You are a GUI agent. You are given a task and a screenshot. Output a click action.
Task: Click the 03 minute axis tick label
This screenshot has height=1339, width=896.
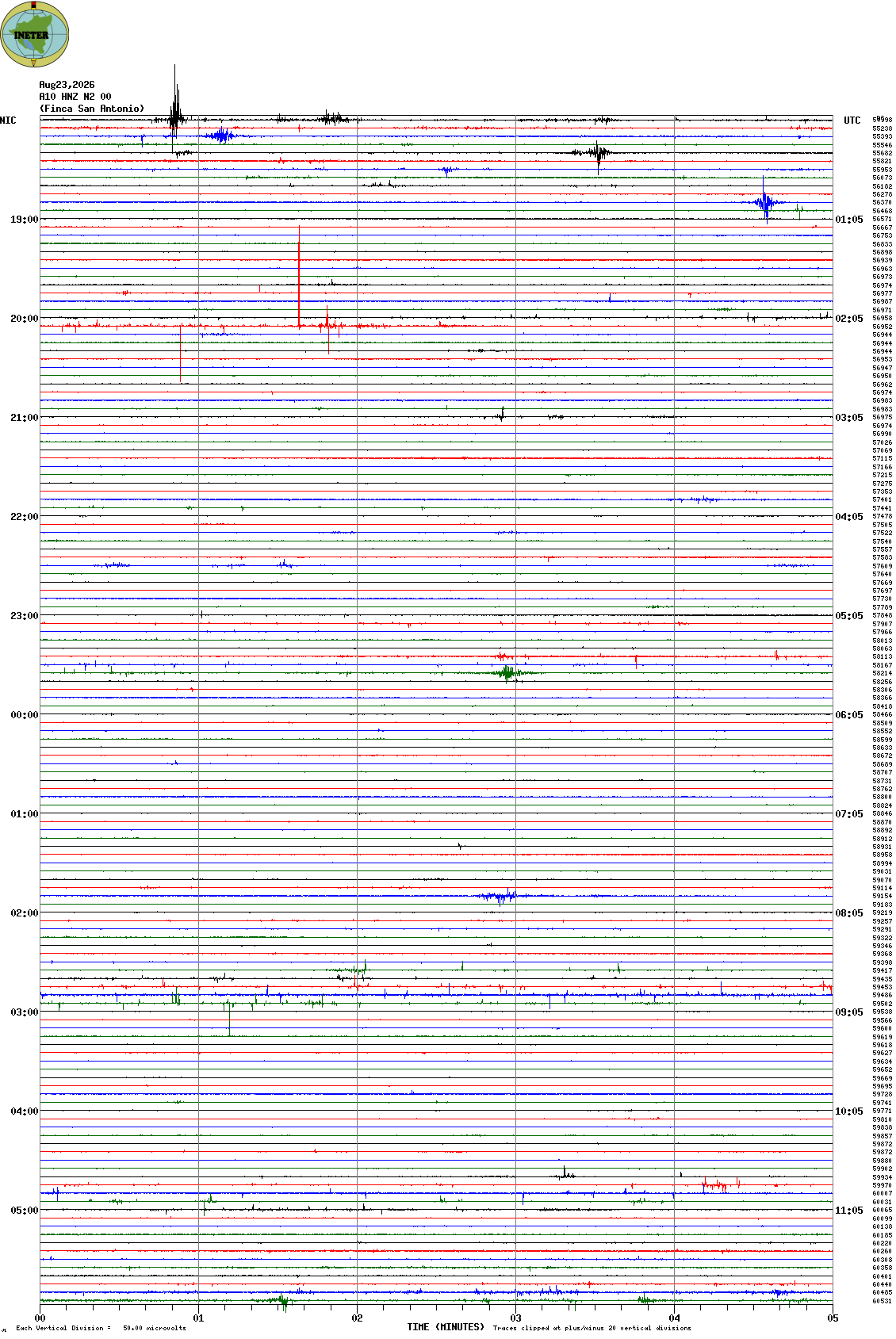point(515,1318)
